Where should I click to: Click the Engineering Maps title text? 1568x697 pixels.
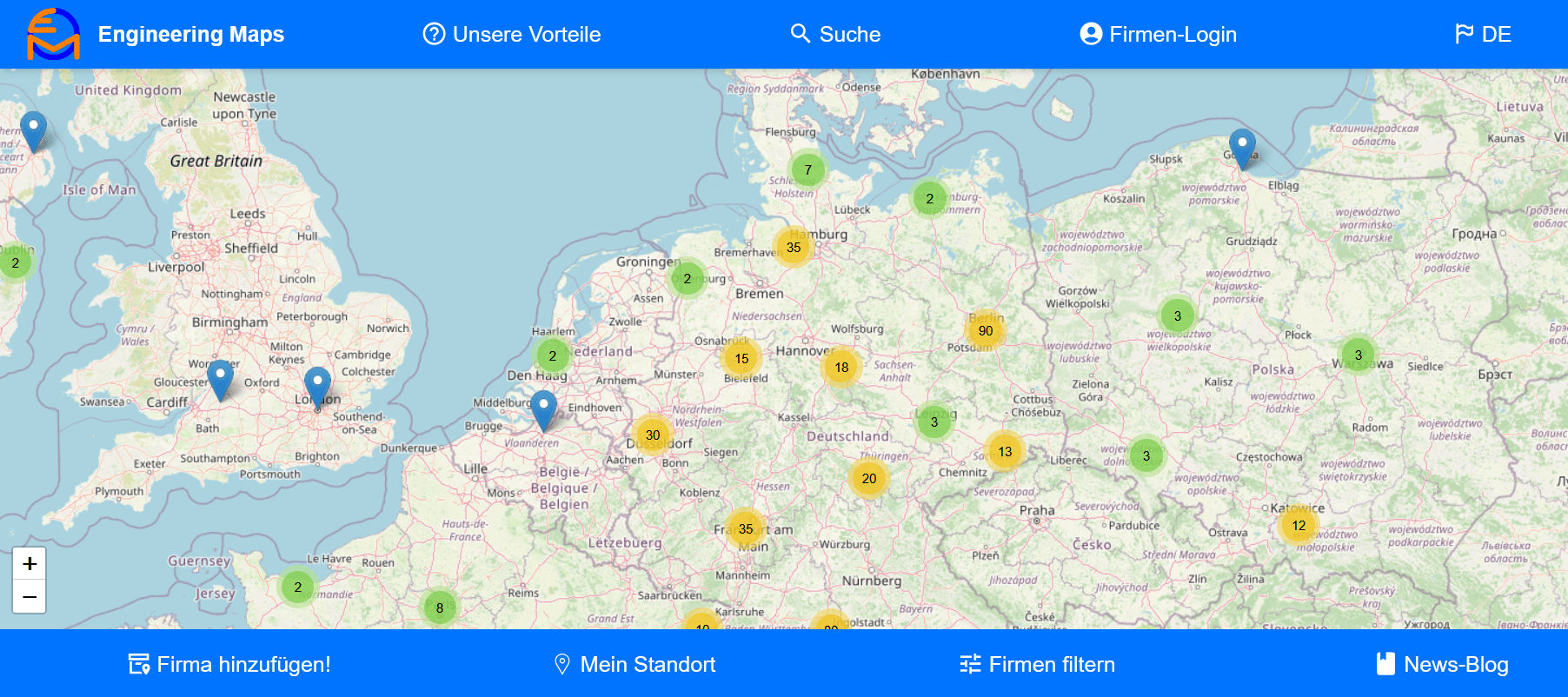point(191,34)
